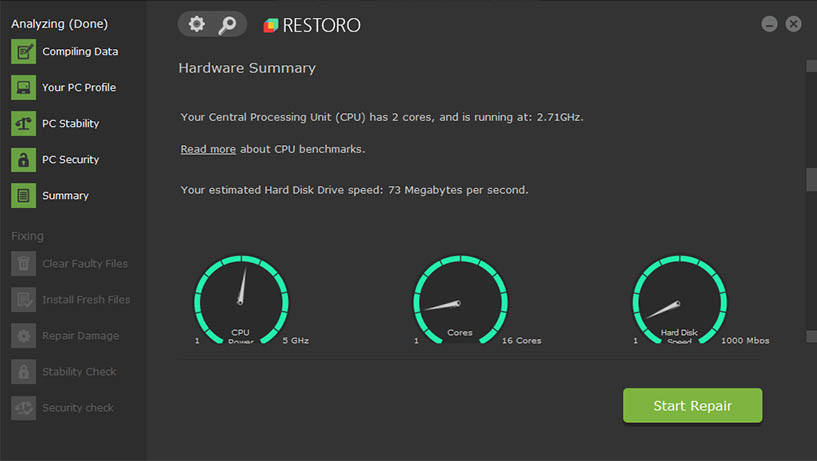Select Stability Check step label

(79, 371)
